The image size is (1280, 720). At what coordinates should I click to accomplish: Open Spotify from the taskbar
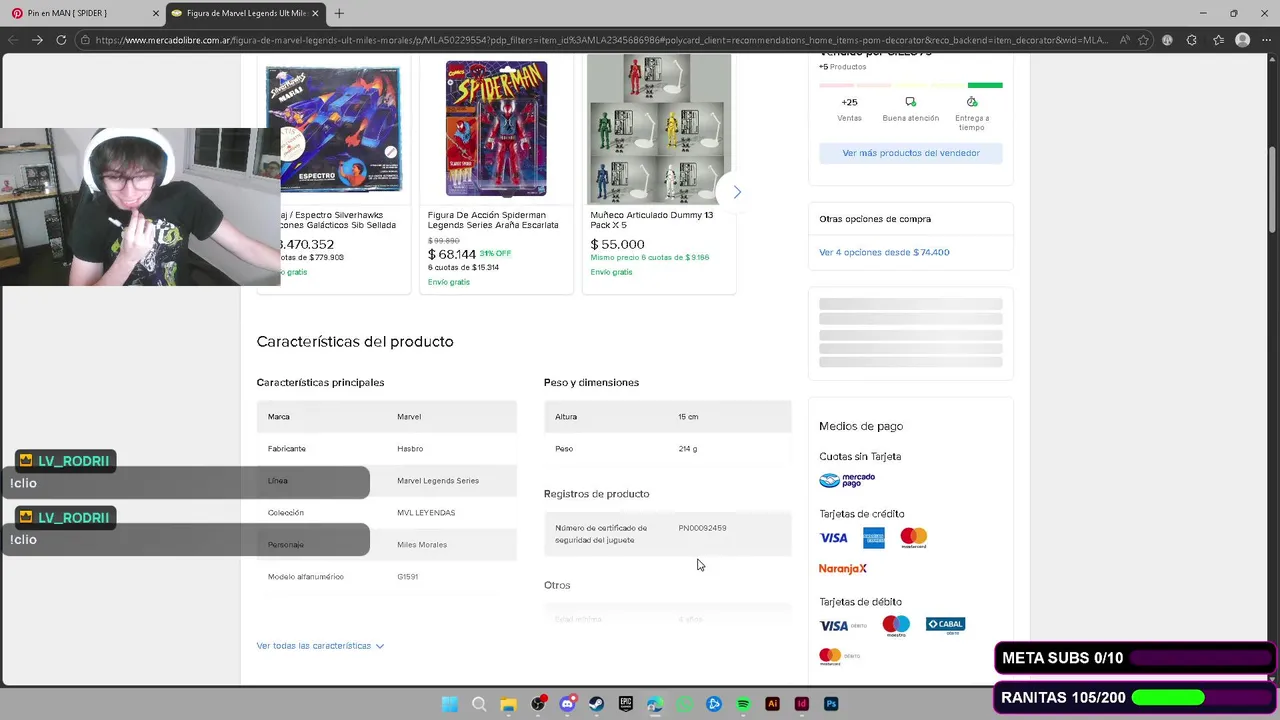pos(743,704)
